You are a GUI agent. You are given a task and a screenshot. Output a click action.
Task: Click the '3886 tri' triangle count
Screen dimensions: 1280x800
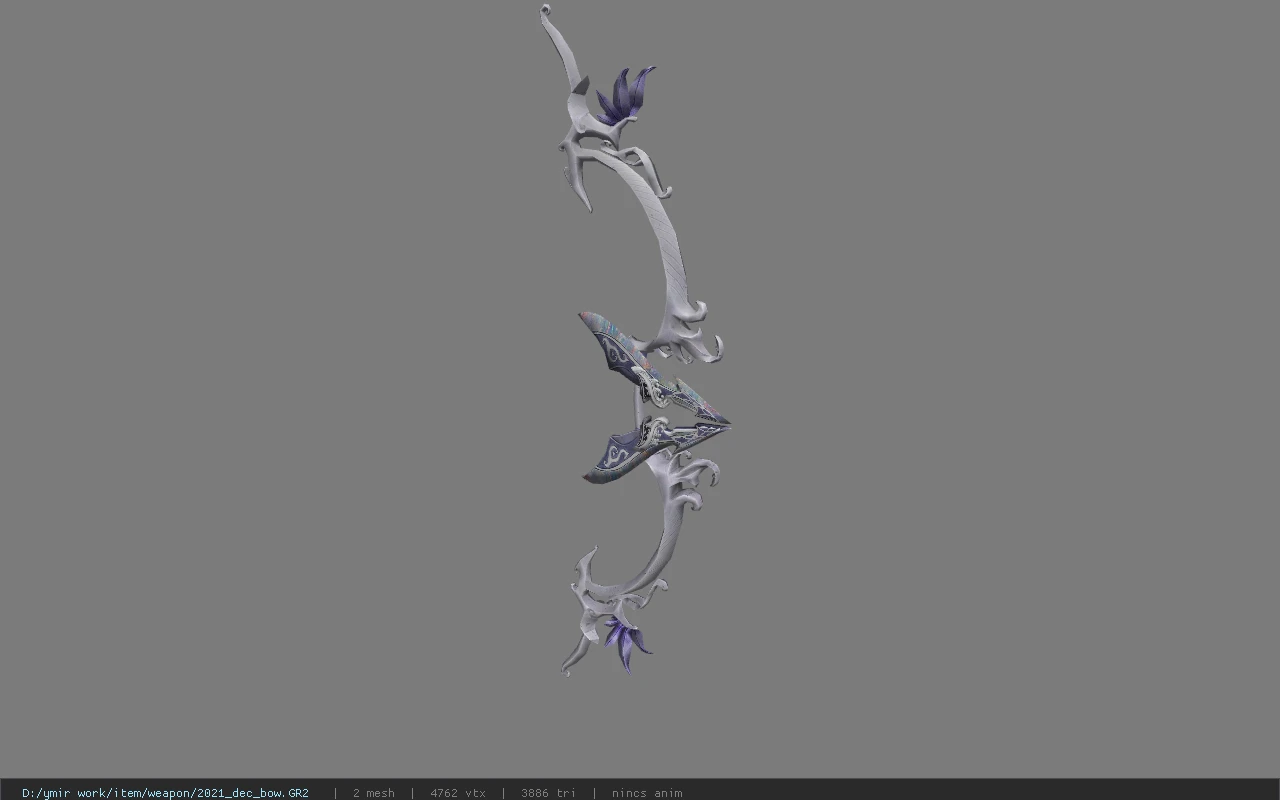click(x=548, y=793)
